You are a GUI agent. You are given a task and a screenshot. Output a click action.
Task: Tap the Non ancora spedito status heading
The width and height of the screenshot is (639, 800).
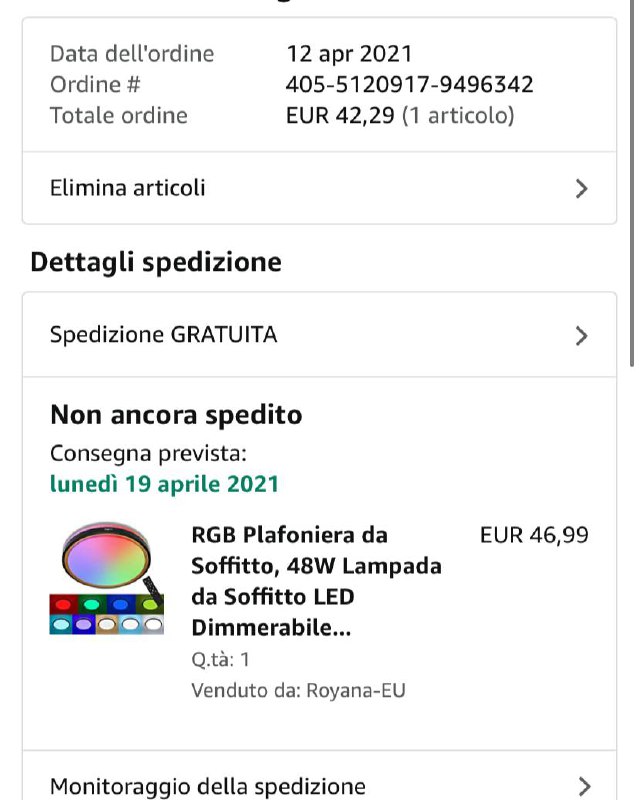pos(176,414)
